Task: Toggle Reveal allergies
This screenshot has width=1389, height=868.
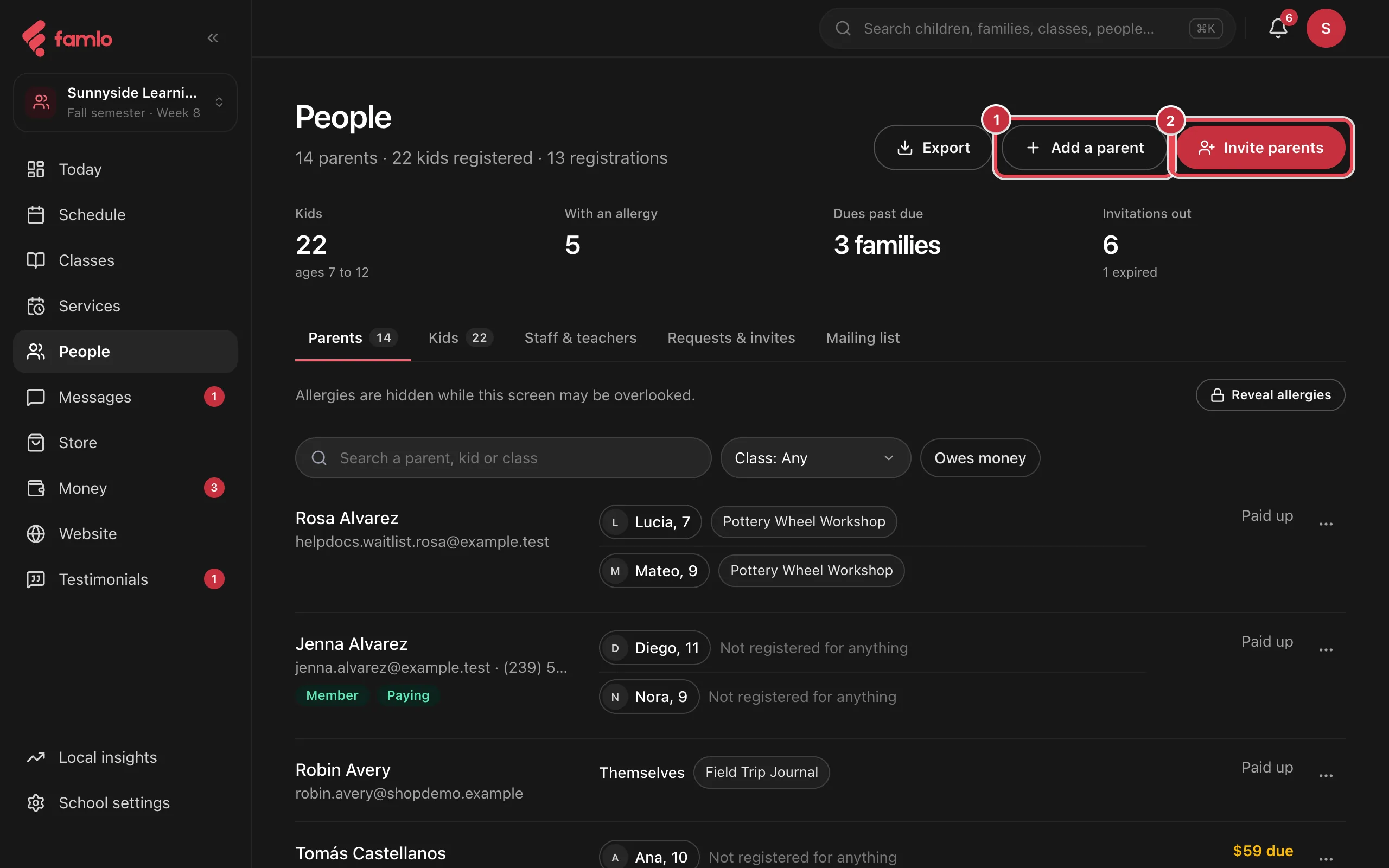Action: (x=1270, y=395)
